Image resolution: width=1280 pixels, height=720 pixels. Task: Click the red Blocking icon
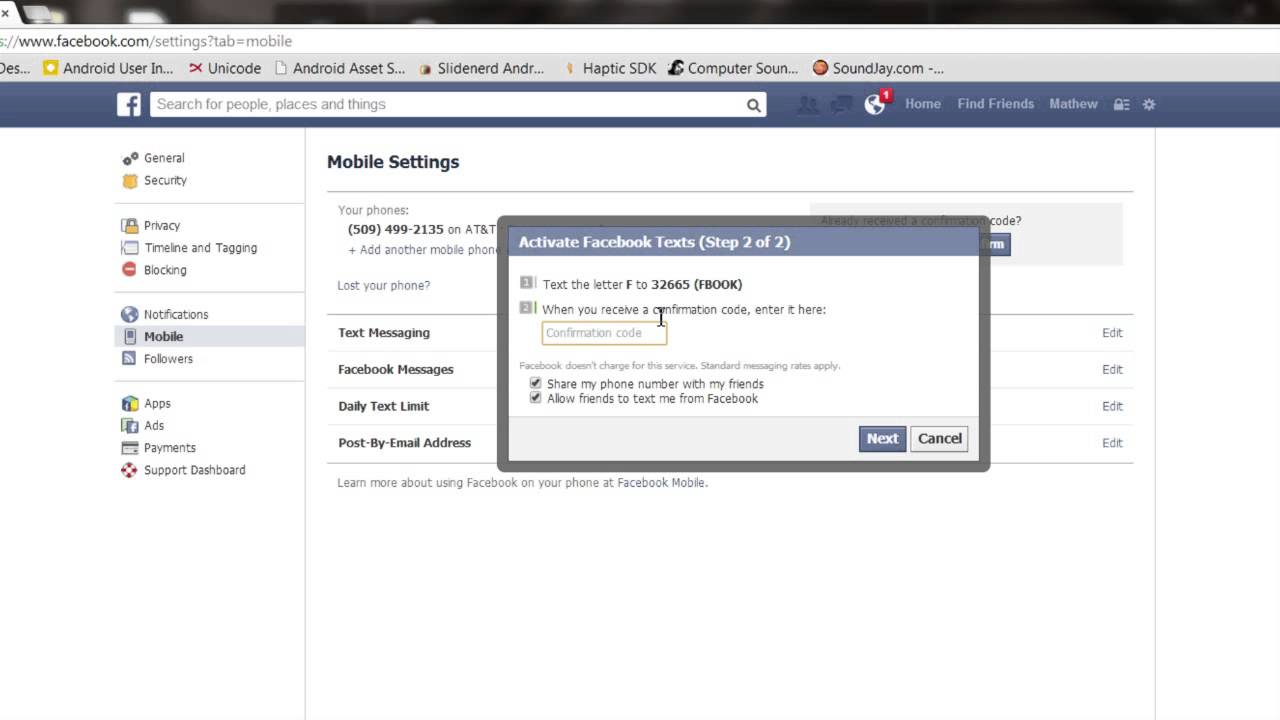point(130,270)
